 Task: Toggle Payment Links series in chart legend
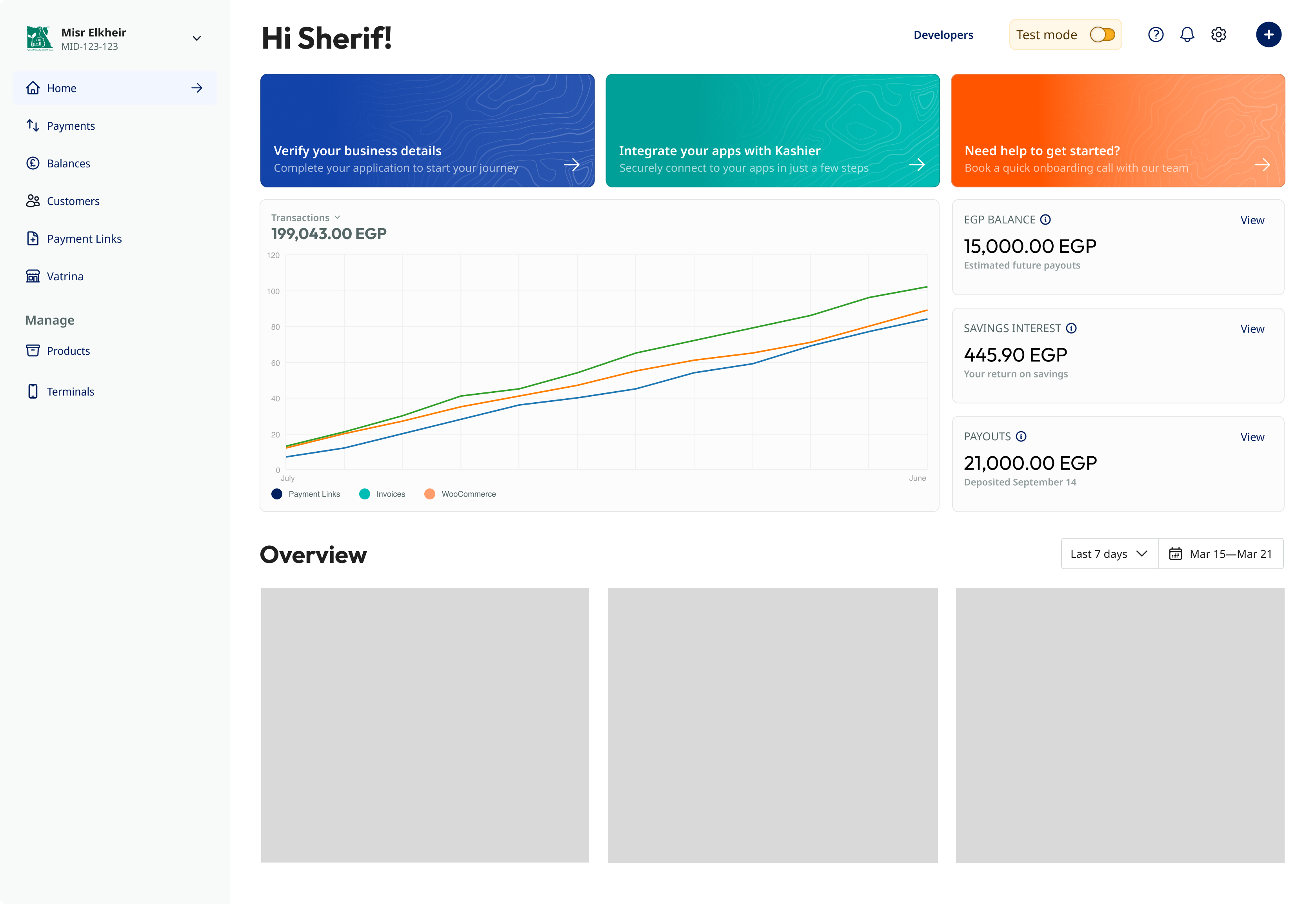pyautogui.click(x=306, y=494)
